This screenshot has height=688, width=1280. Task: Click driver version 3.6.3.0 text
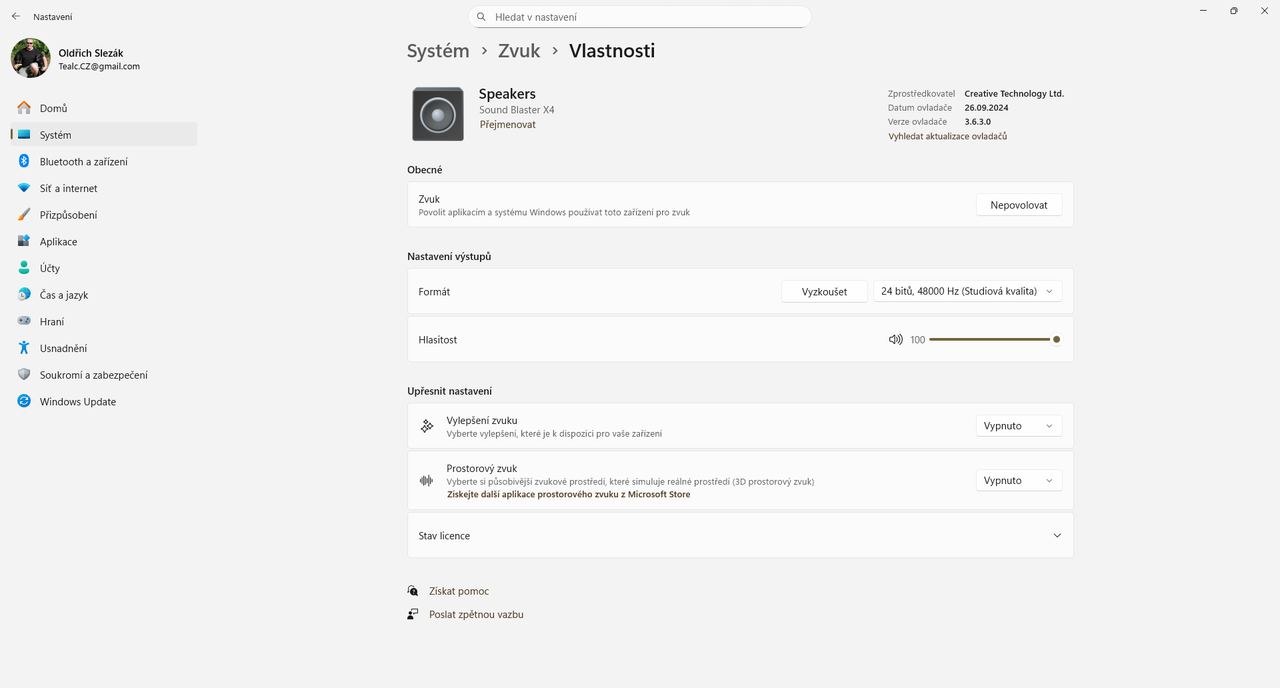pyautogui.click(x=978, y=122)
